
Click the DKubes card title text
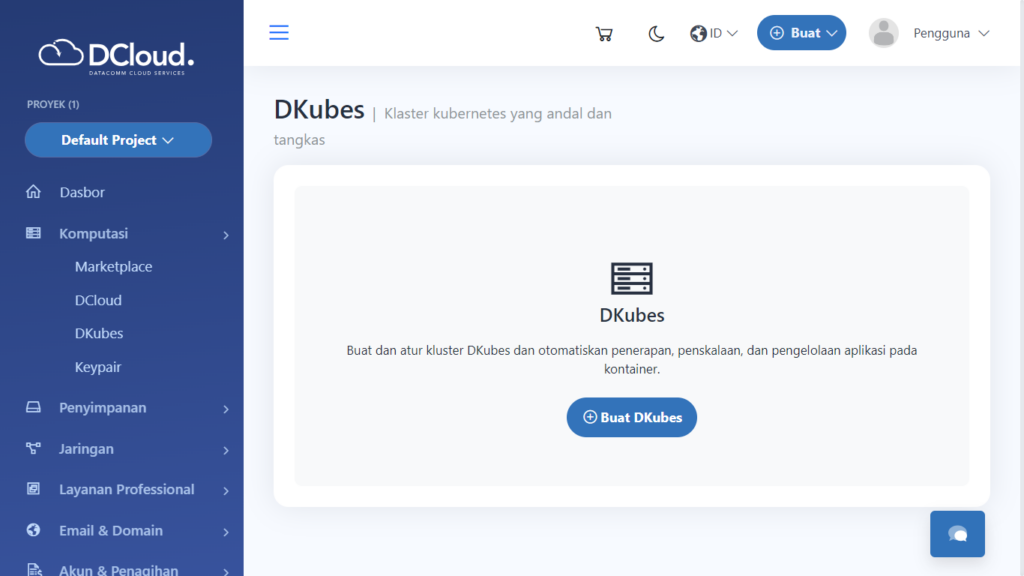(x=632, y=315)
